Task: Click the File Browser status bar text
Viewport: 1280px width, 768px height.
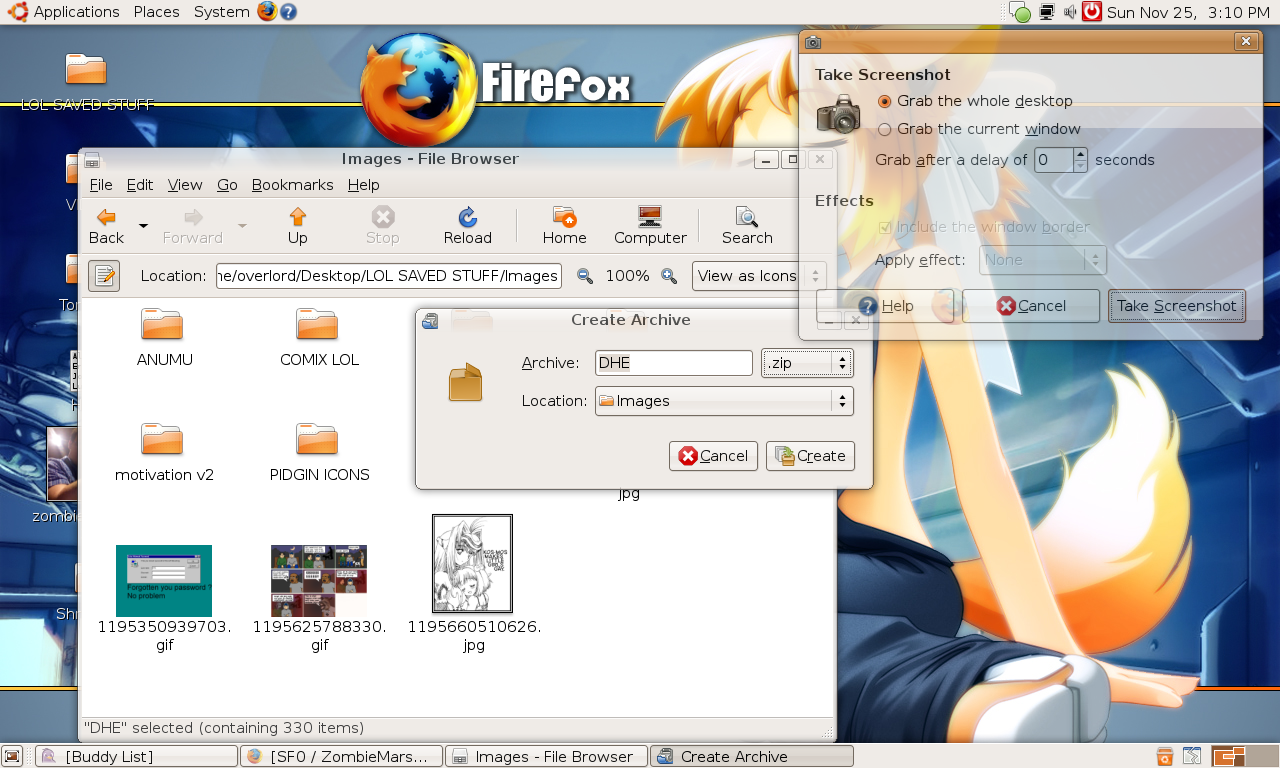Action: pyautogui.click(x=224, y=728)
